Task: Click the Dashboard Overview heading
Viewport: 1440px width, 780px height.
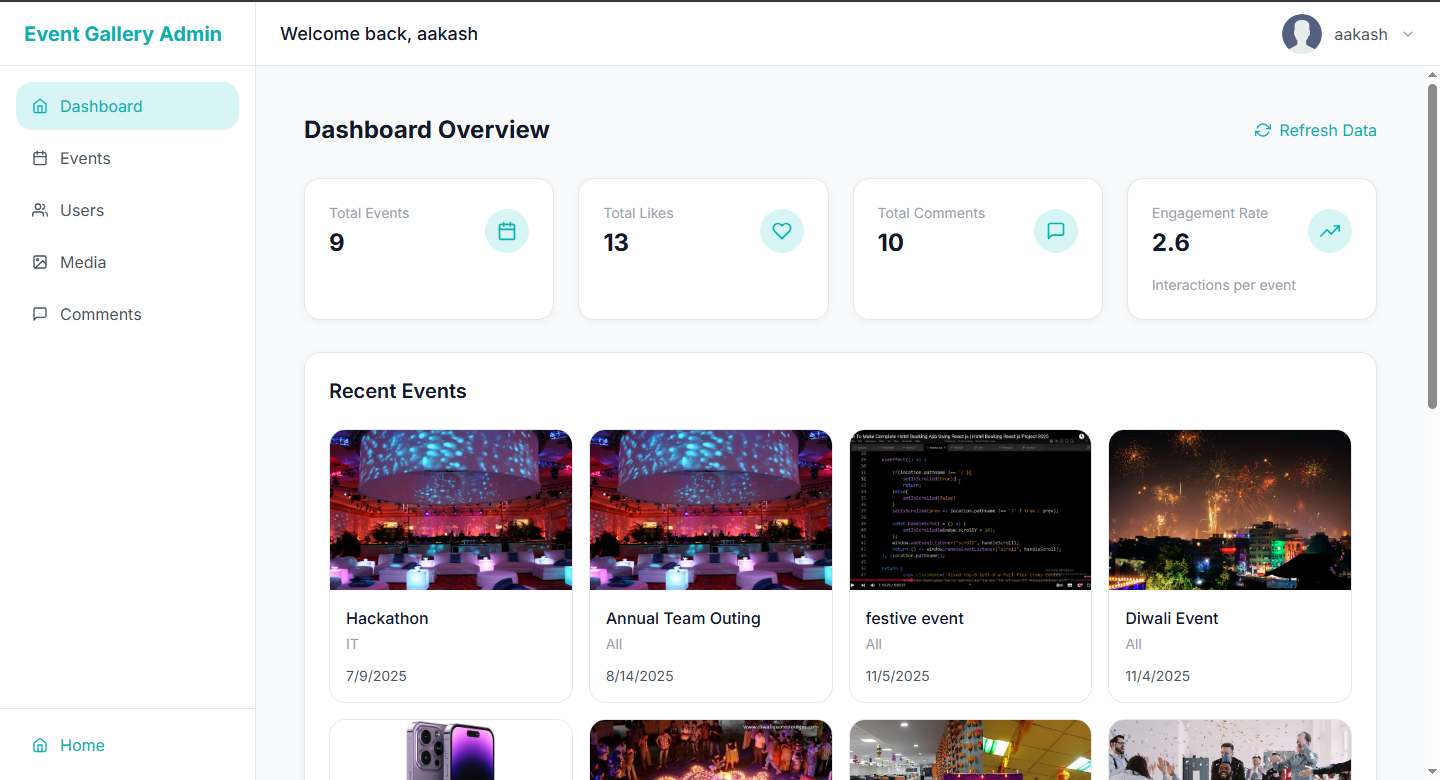Action: click(427, 130)
